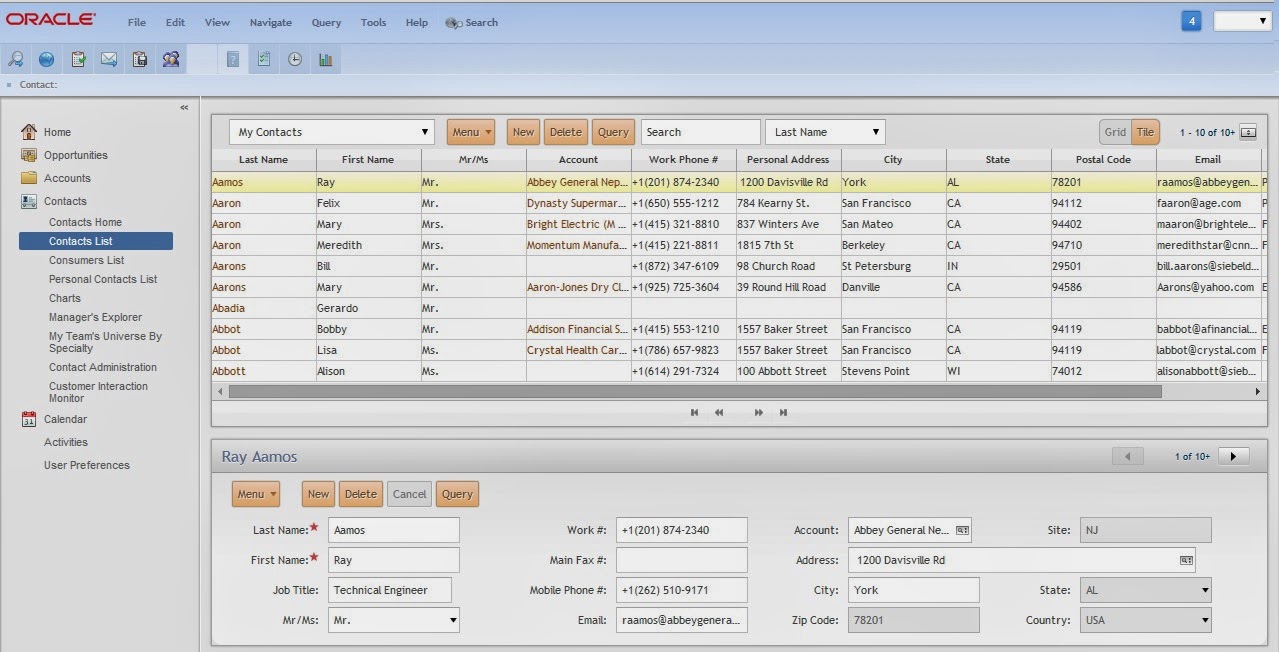Switch list to Grid view

coord(1115,132)
